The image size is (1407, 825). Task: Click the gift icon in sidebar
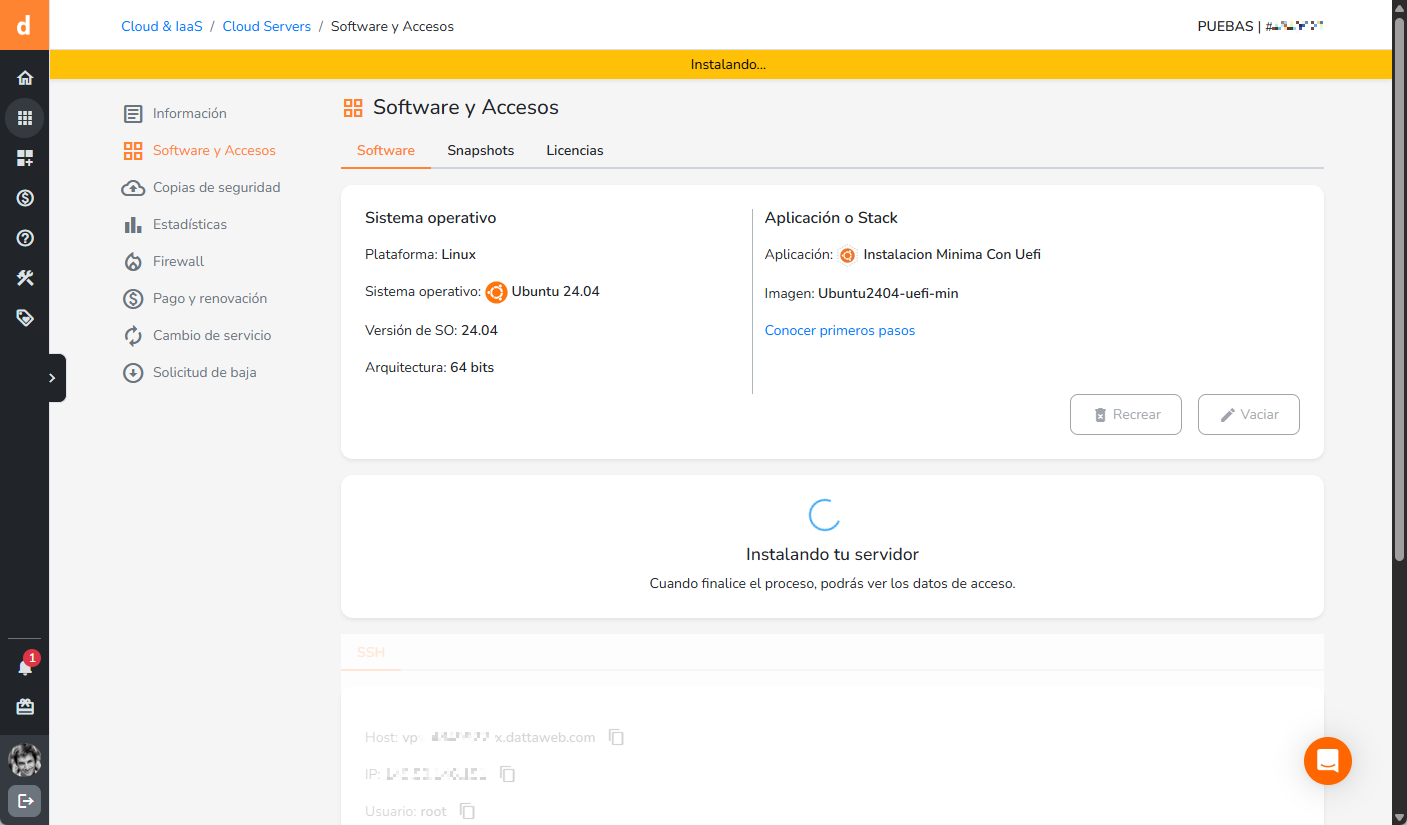click(25, 707)
